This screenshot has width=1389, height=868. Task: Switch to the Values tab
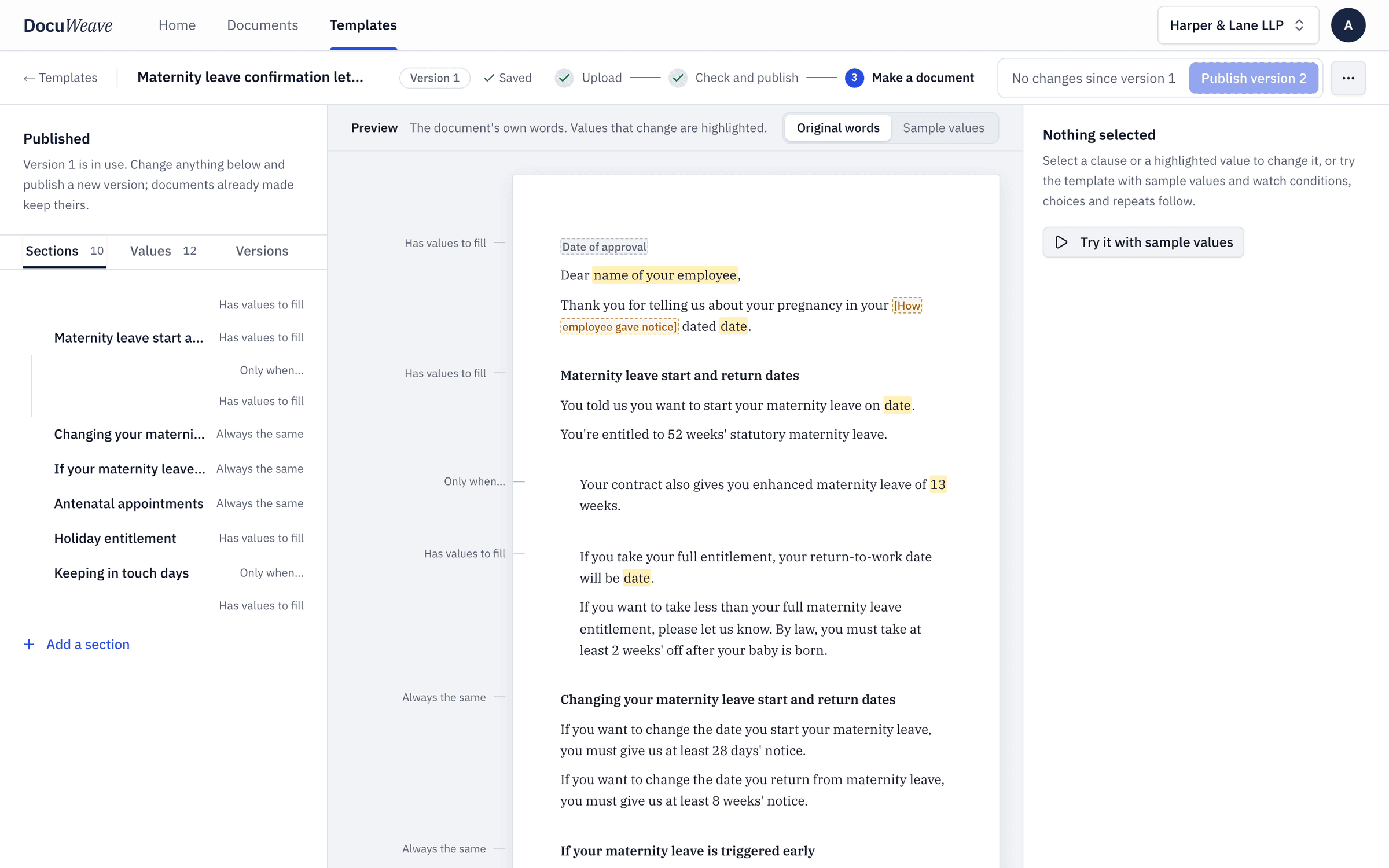coord(163,251)
